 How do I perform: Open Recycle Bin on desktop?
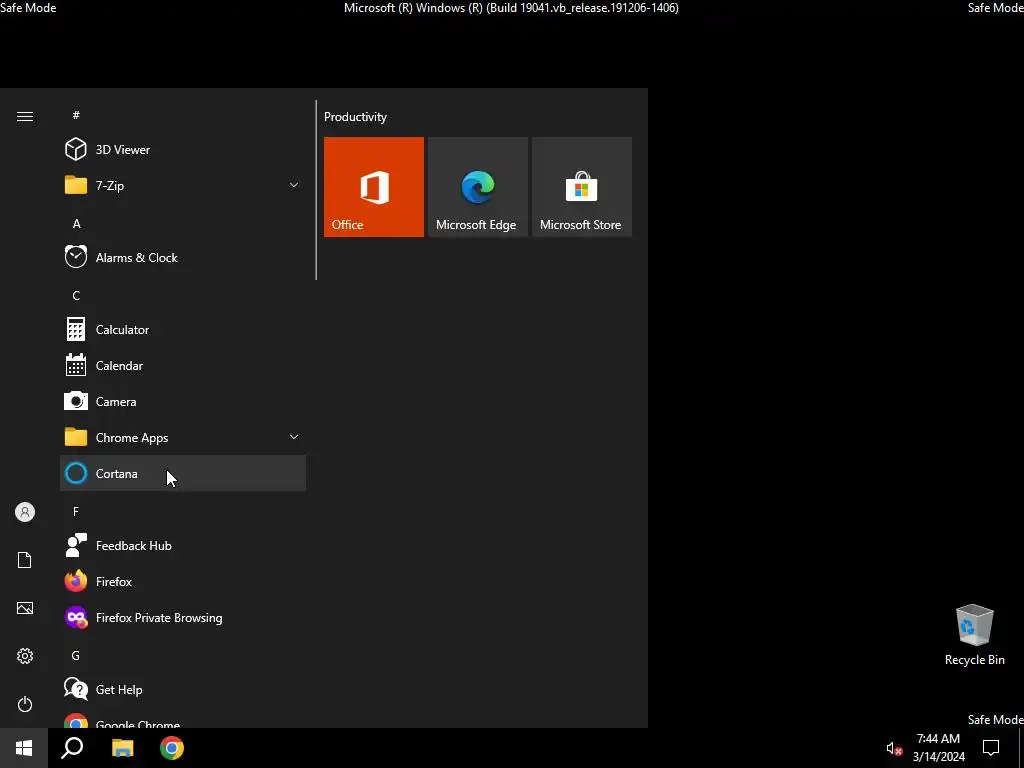point(974,635)
